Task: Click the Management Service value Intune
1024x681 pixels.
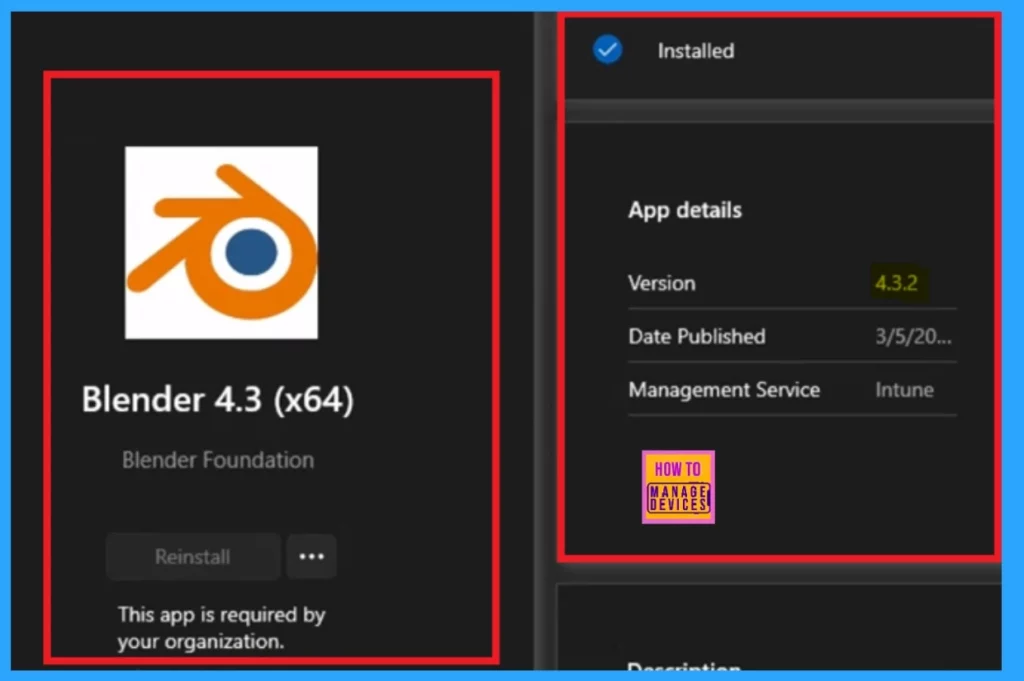Action: tap(904, 390)
